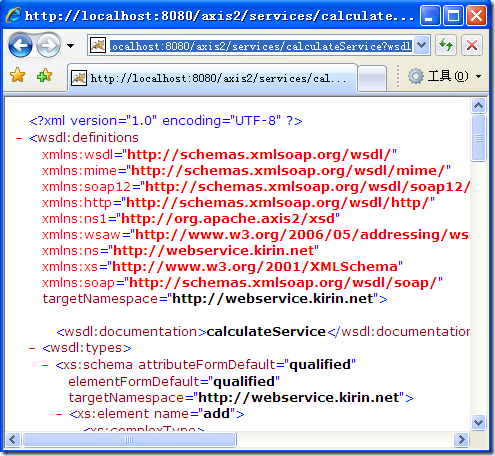Click the xmlns:http namespace line
The image size is (495, 456).
[238, 203]
